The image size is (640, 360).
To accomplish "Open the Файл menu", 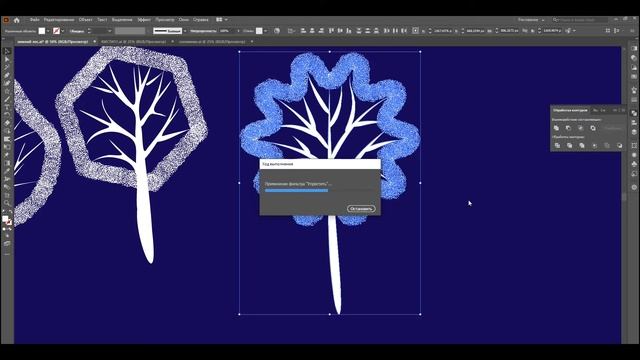I will coord(35,20).
